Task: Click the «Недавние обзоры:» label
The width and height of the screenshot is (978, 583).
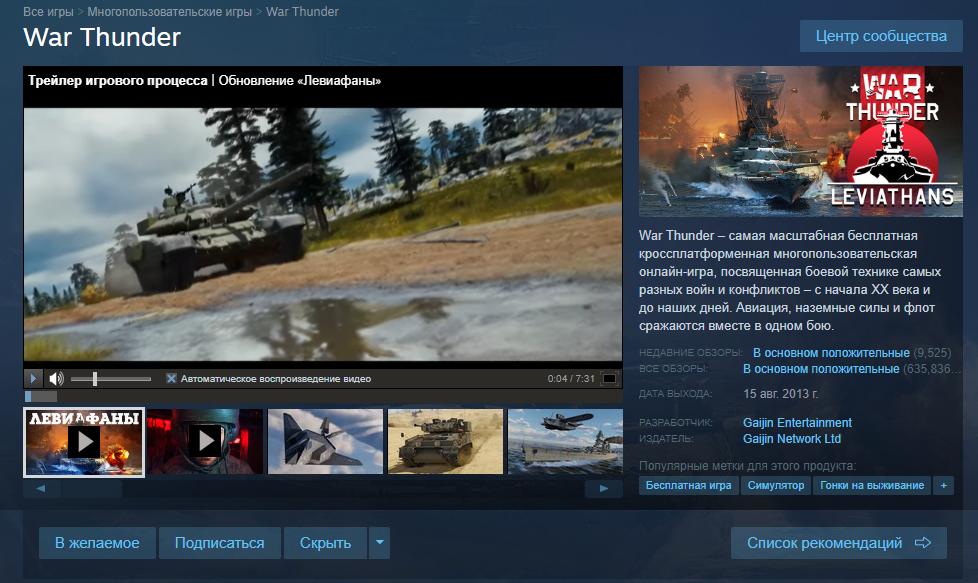Action: [690, 353]
